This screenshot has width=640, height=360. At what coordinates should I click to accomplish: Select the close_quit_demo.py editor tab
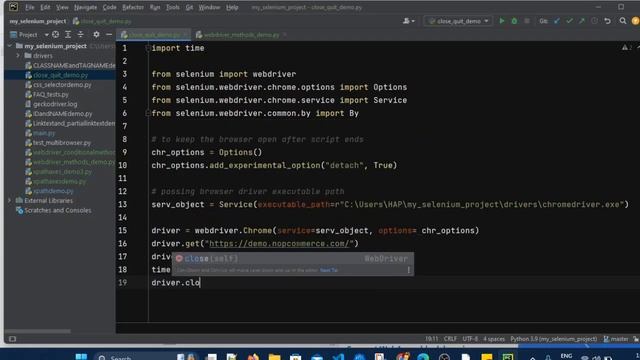tap(154, 35)
